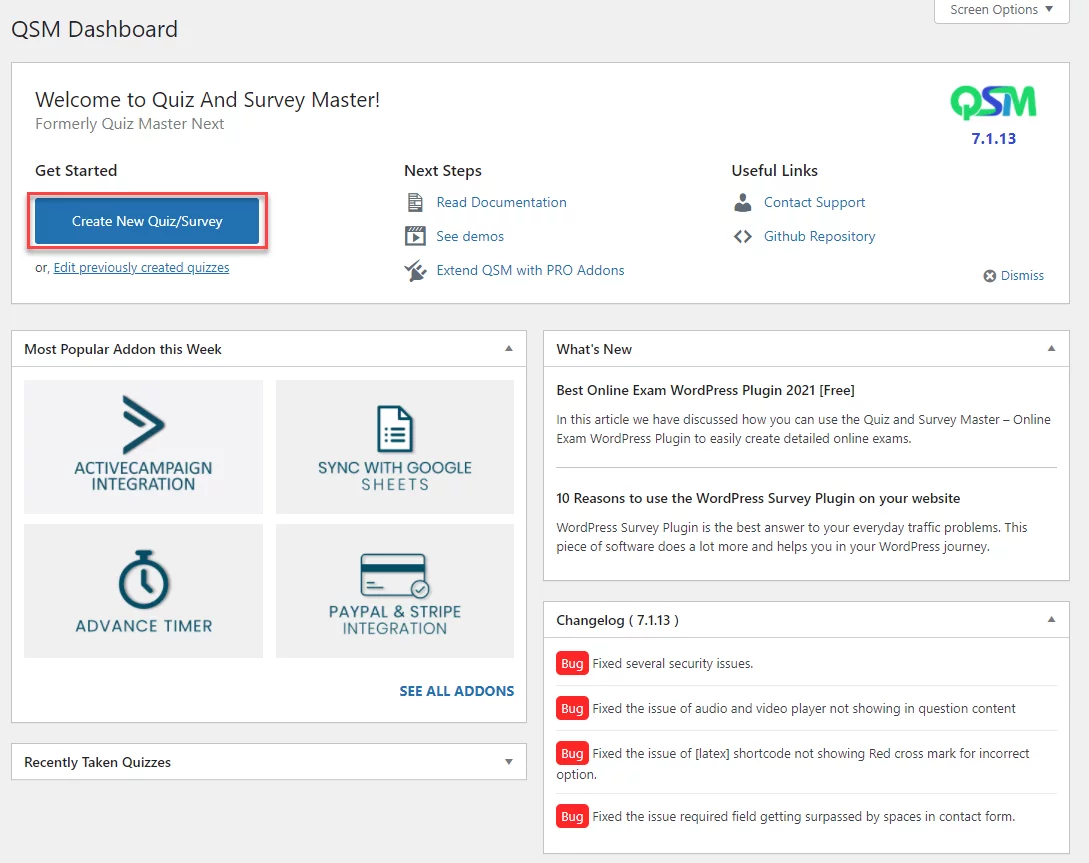Open 10 Reasons to use Survey Plugin article
1089x863 pixels.
click(758, 498)
